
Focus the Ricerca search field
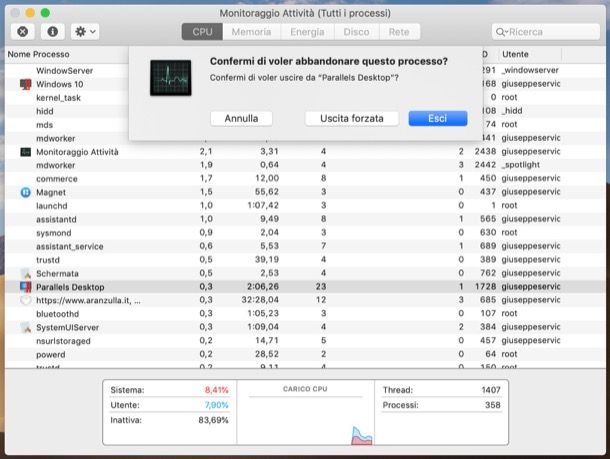click(545, 32)
